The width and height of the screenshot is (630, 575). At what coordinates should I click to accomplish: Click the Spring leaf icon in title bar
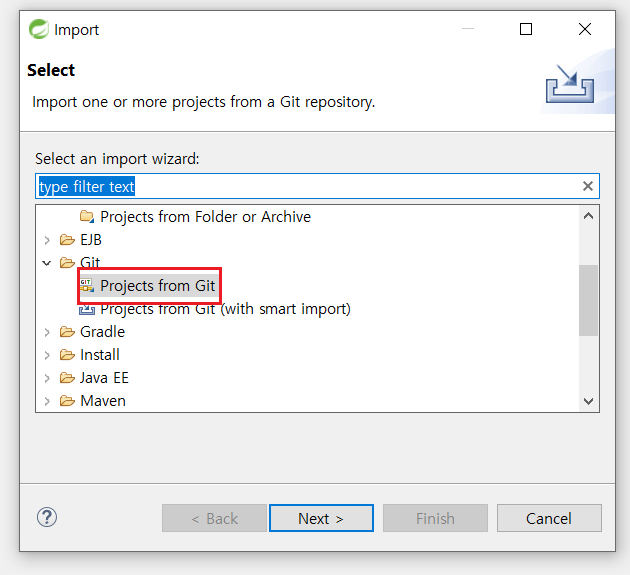tap(39, 29)
